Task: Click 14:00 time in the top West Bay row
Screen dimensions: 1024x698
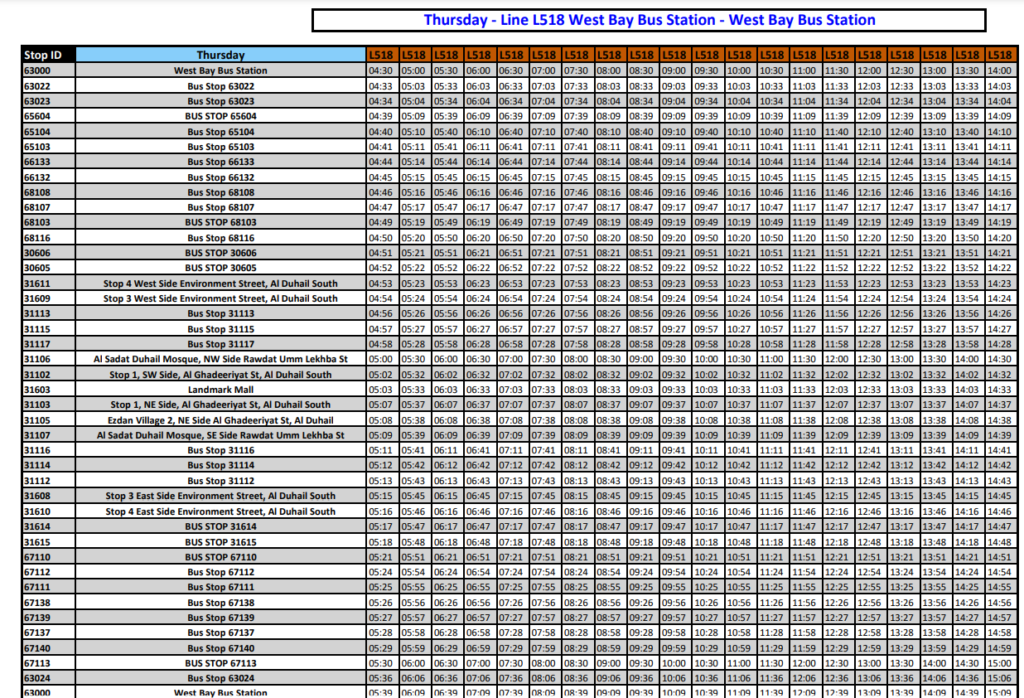Action: pos(999,71)
